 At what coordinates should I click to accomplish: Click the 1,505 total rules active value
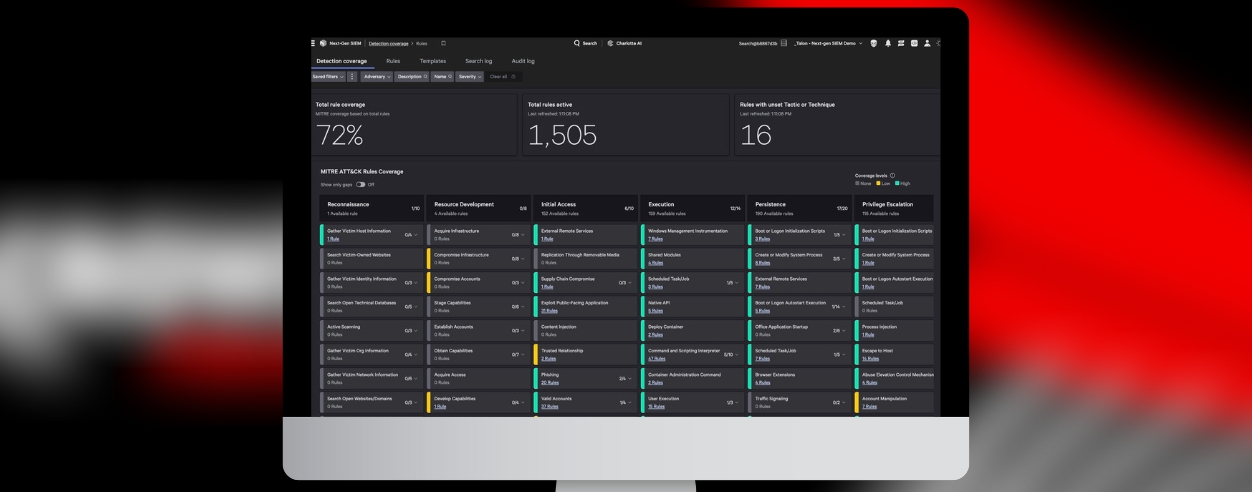tap(562, 136)
